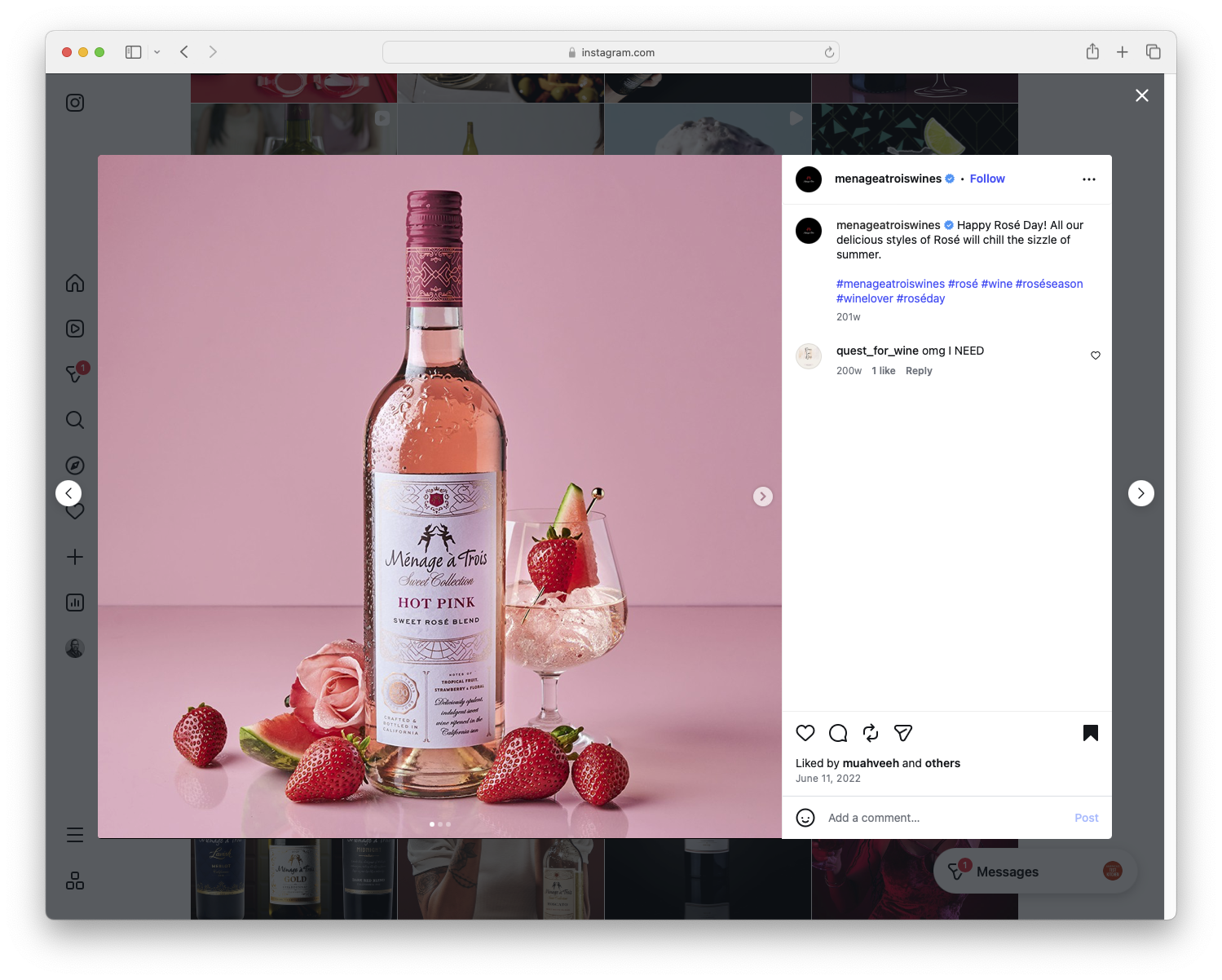Image resolution: width=1222 pixels, height=980 pixels.
Task: Open the insights chart icon in the sidebar
Action: pos(74,603)
